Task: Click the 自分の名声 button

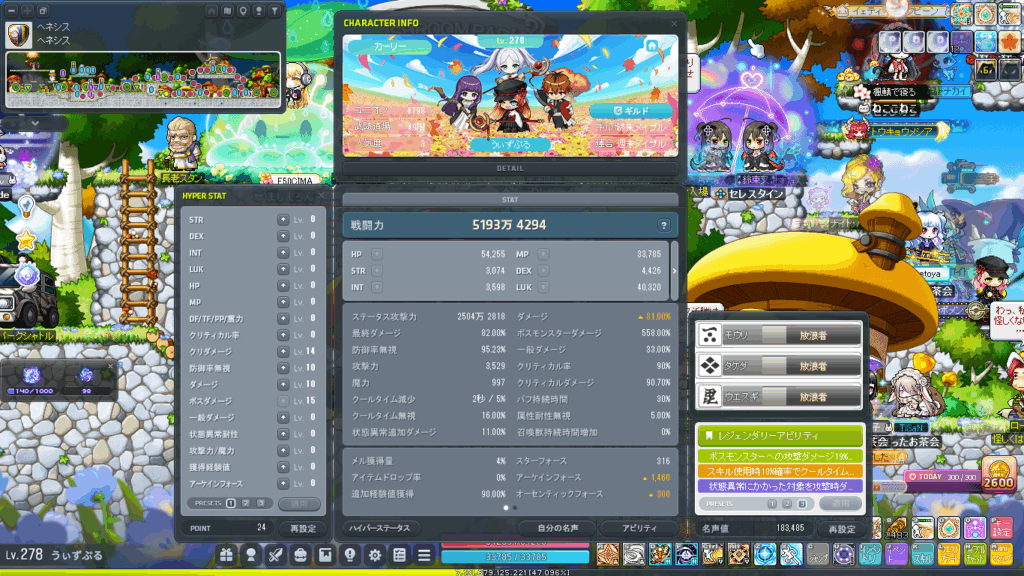Action: click(x=556, y=527)
